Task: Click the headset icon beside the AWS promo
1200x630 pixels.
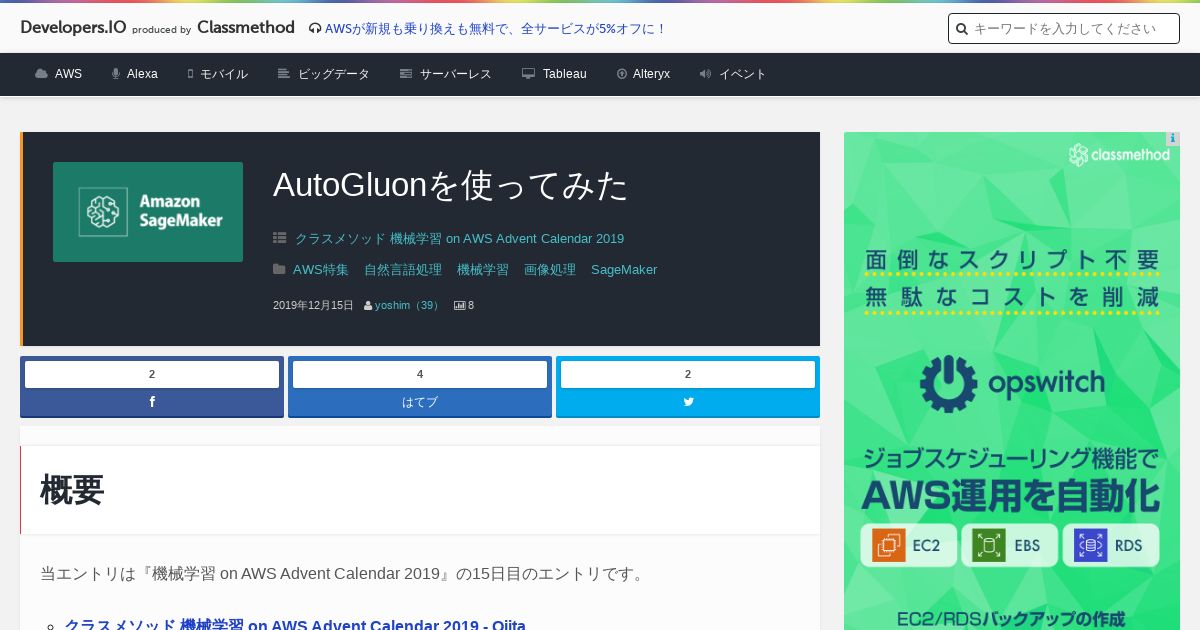Action: 315,29
